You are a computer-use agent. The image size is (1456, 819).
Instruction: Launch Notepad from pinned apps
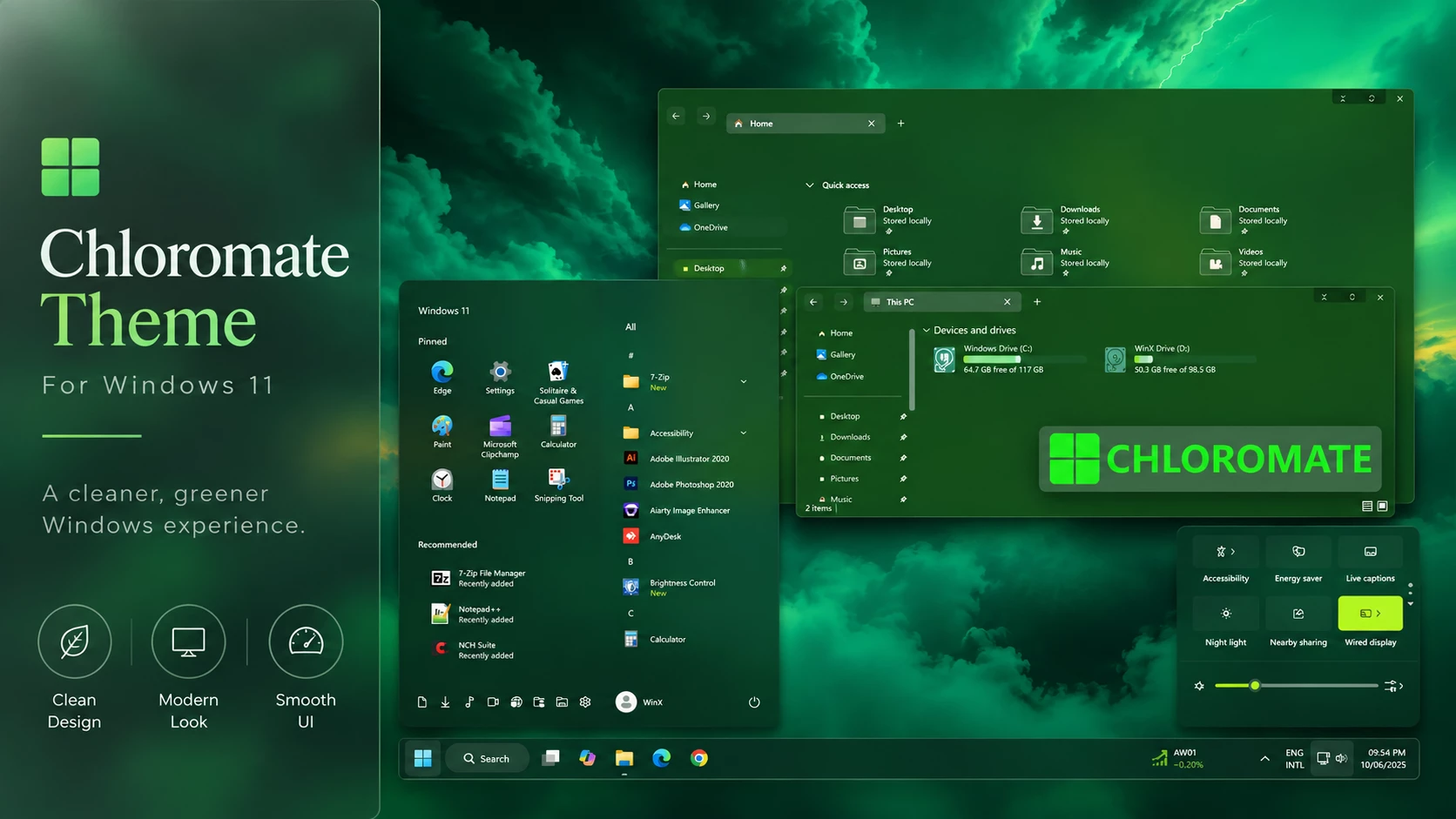click(500, 486)
